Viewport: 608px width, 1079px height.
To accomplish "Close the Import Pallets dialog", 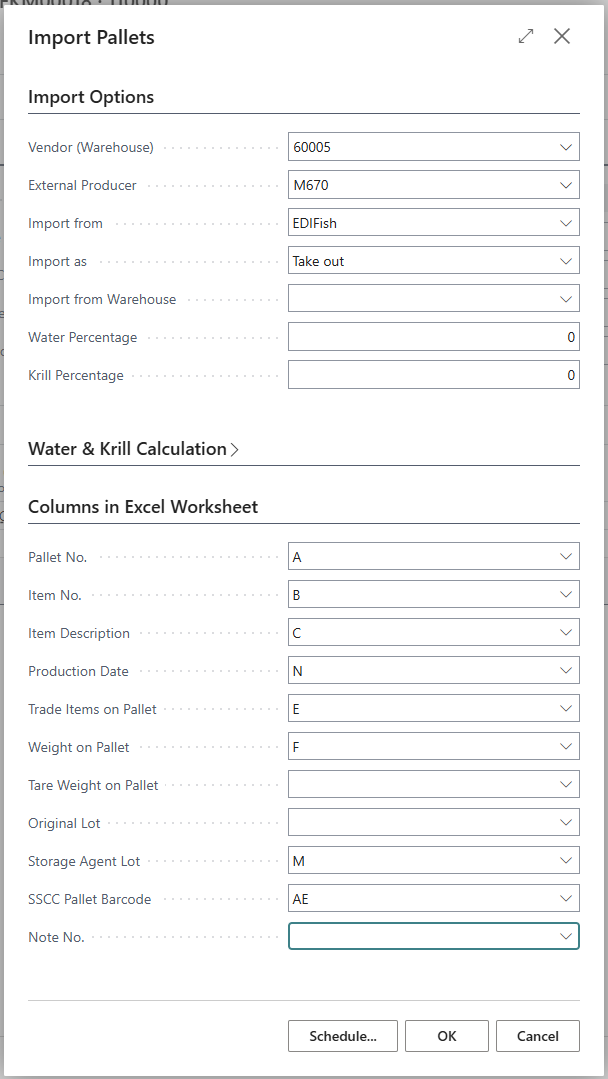I will 562,37.
